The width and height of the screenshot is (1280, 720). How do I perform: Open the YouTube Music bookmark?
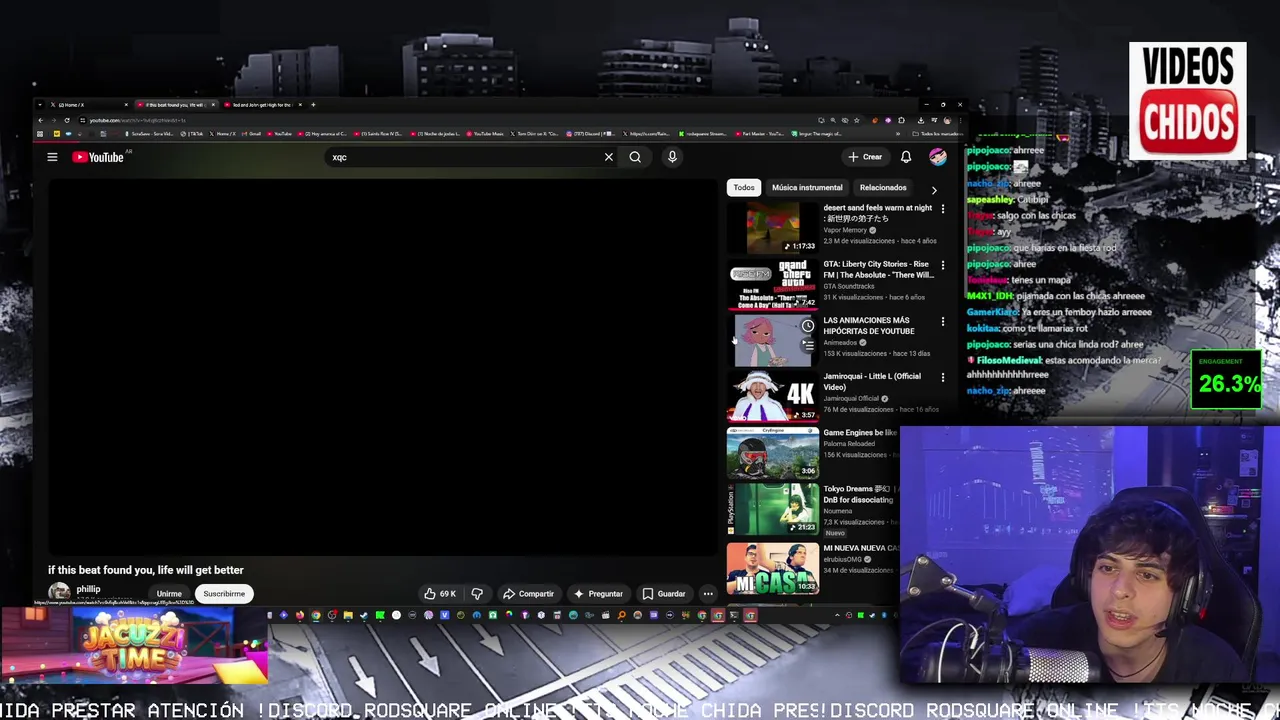pos(483,134)
